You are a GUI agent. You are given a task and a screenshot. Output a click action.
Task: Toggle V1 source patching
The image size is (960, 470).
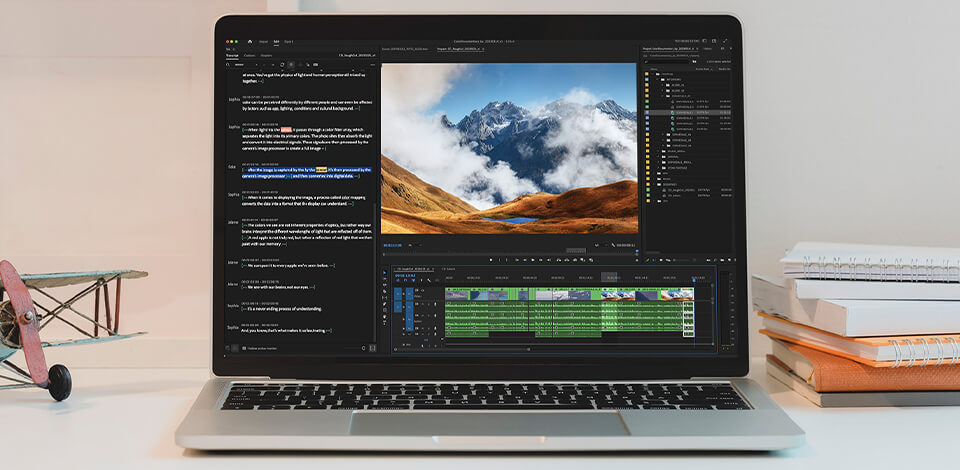tap(398, 294)
